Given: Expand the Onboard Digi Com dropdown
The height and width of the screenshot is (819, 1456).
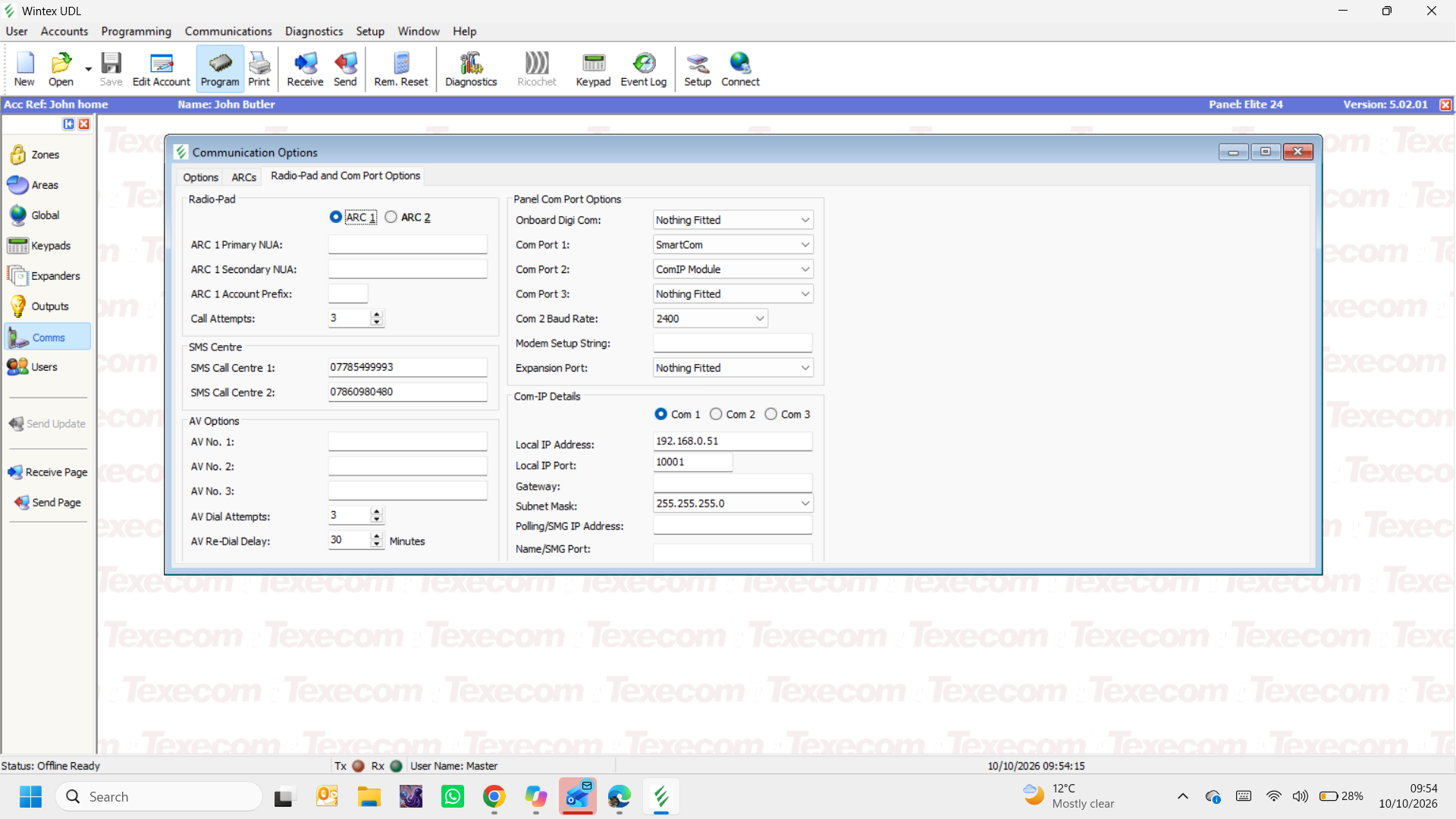Looking at the screenshot, I should pyautogui.click(x=805, y=220).
